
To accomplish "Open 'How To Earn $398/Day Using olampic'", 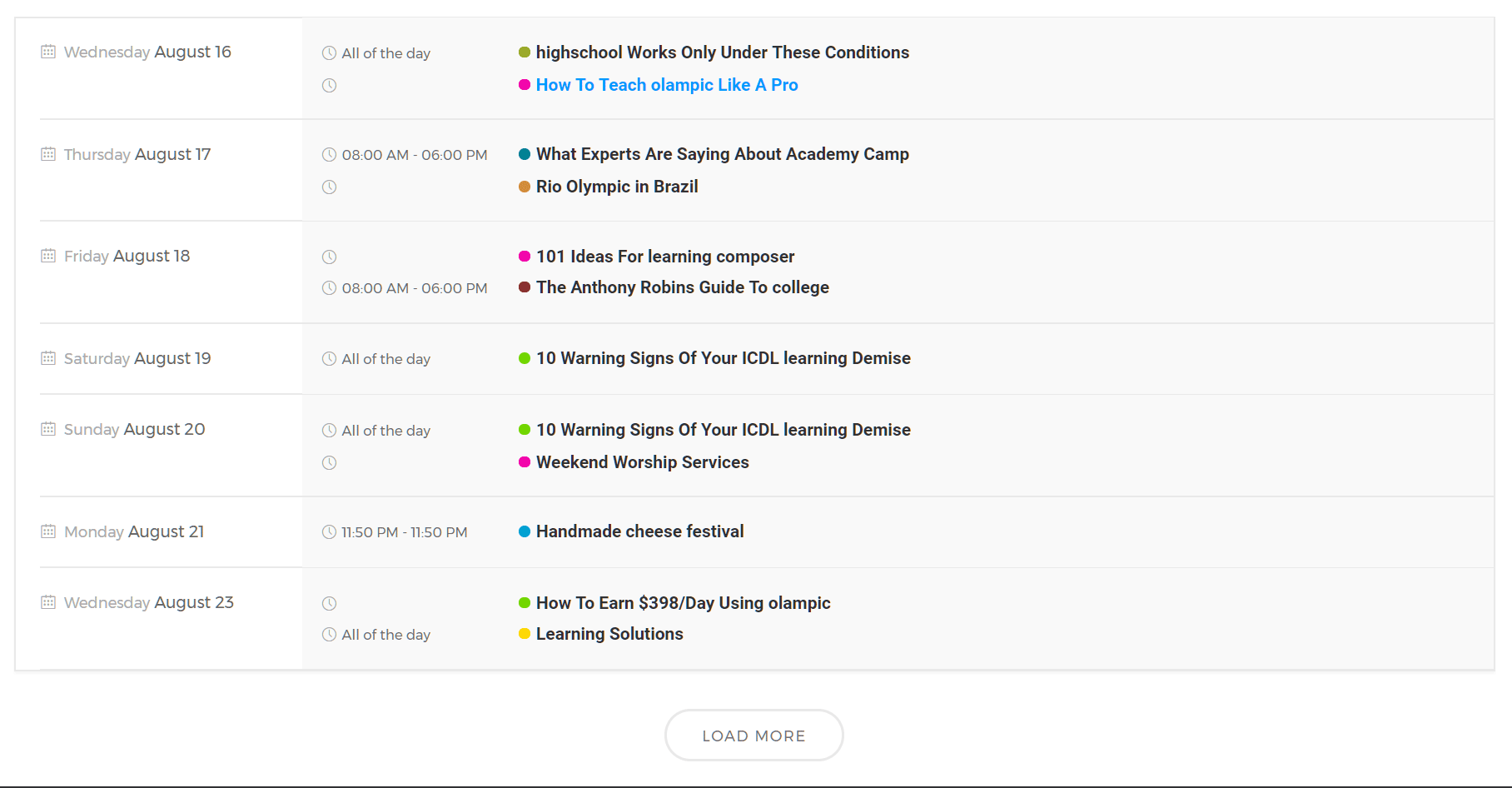I will (683, 603).
